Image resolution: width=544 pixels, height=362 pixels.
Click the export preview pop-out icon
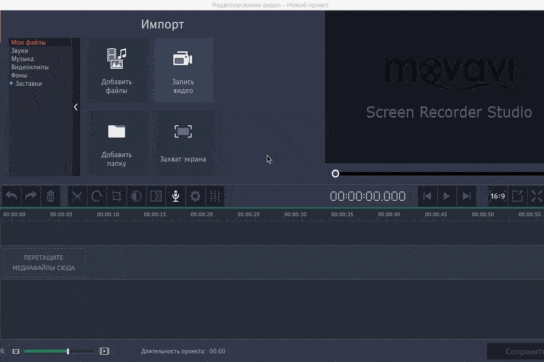point(517,196)
